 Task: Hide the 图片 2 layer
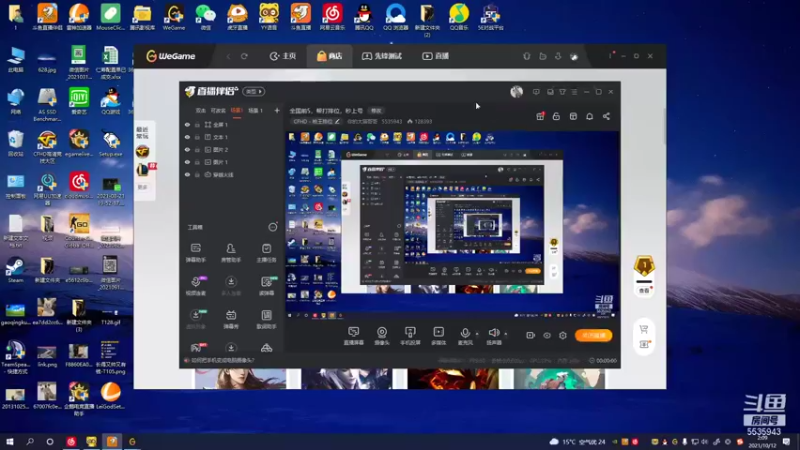coord(187,149)
